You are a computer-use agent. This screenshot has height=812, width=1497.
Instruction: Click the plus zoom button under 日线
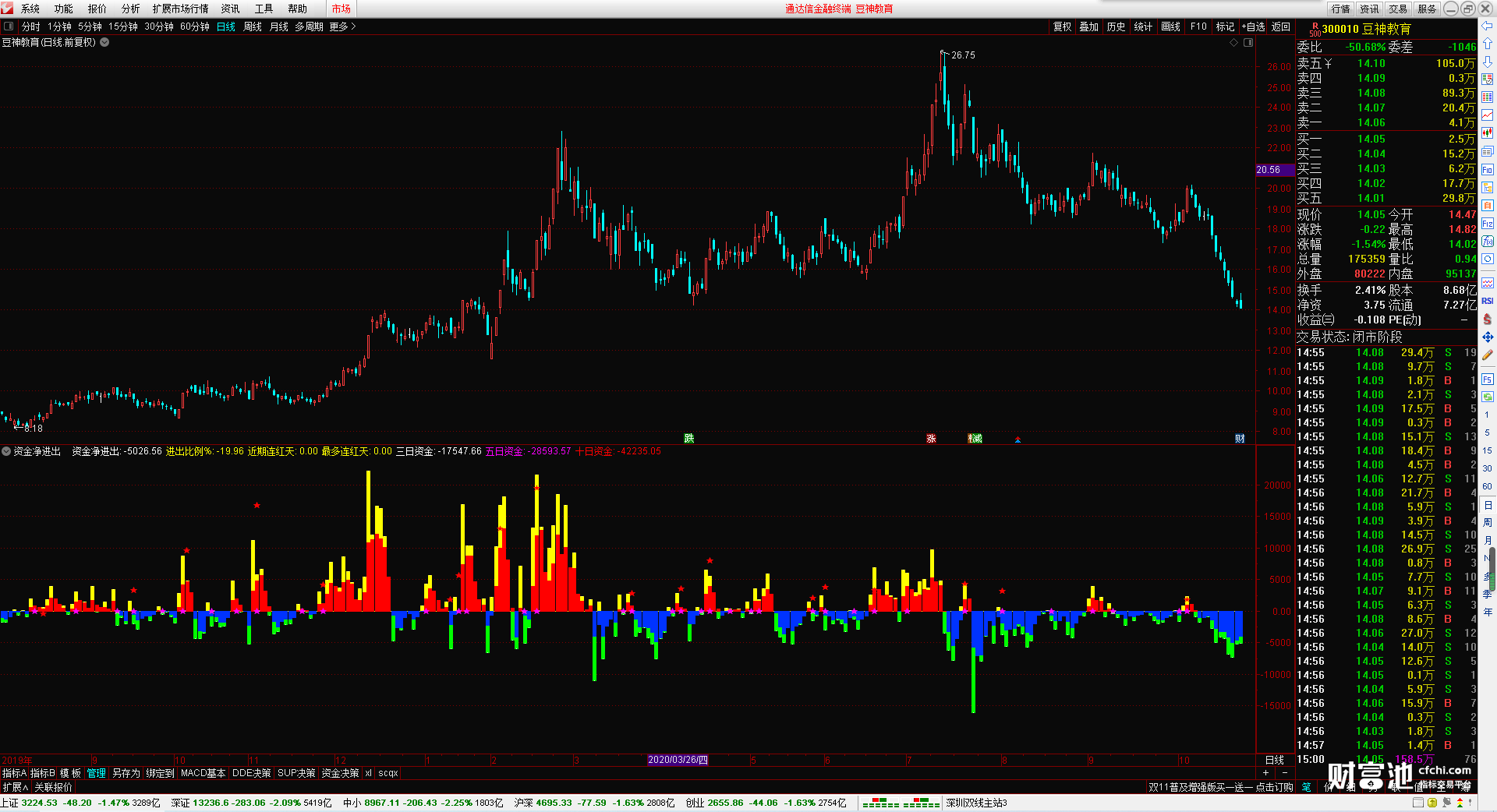(x=1265, y=772)
